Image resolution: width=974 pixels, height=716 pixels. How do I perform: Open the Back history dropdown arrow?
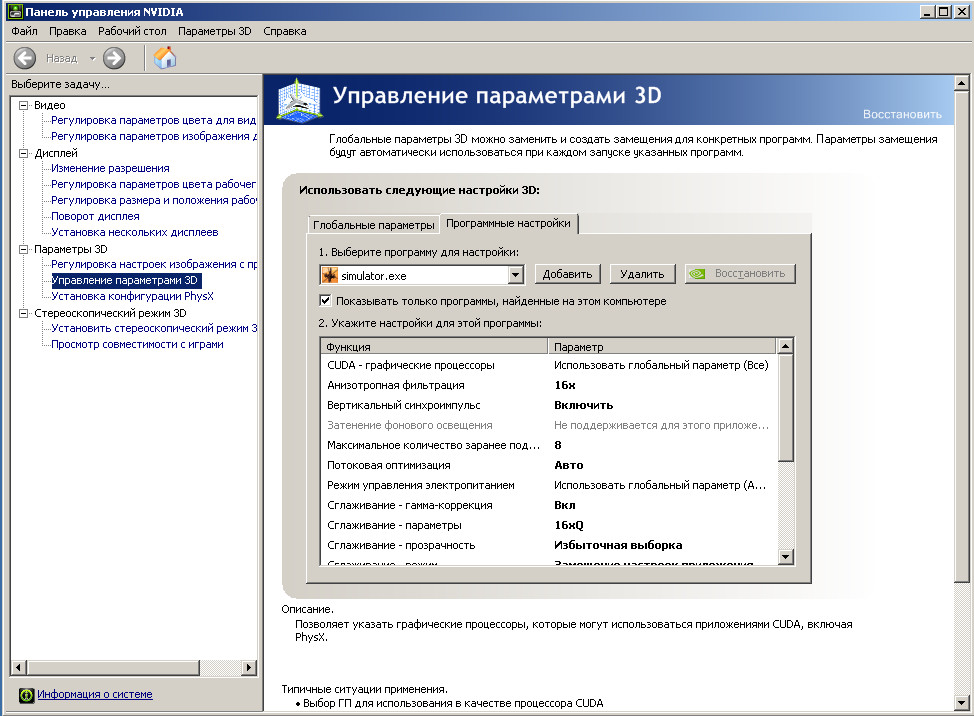point(93,58)
